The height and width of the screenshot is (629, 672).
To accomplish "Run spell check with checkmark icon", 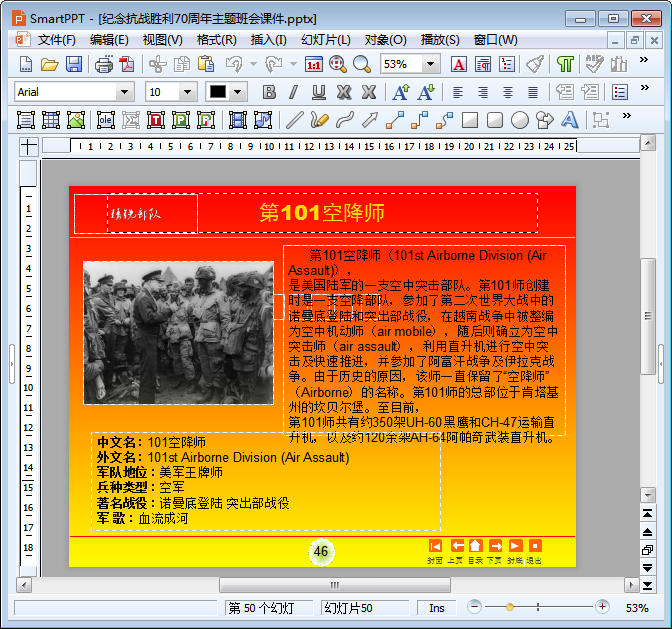I will click(x=595, y=64).
